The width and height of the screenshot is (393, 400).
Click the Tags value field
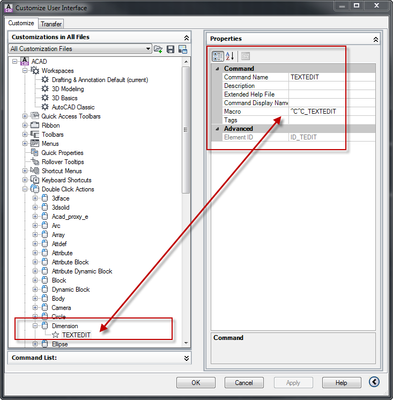pos(332,120)
